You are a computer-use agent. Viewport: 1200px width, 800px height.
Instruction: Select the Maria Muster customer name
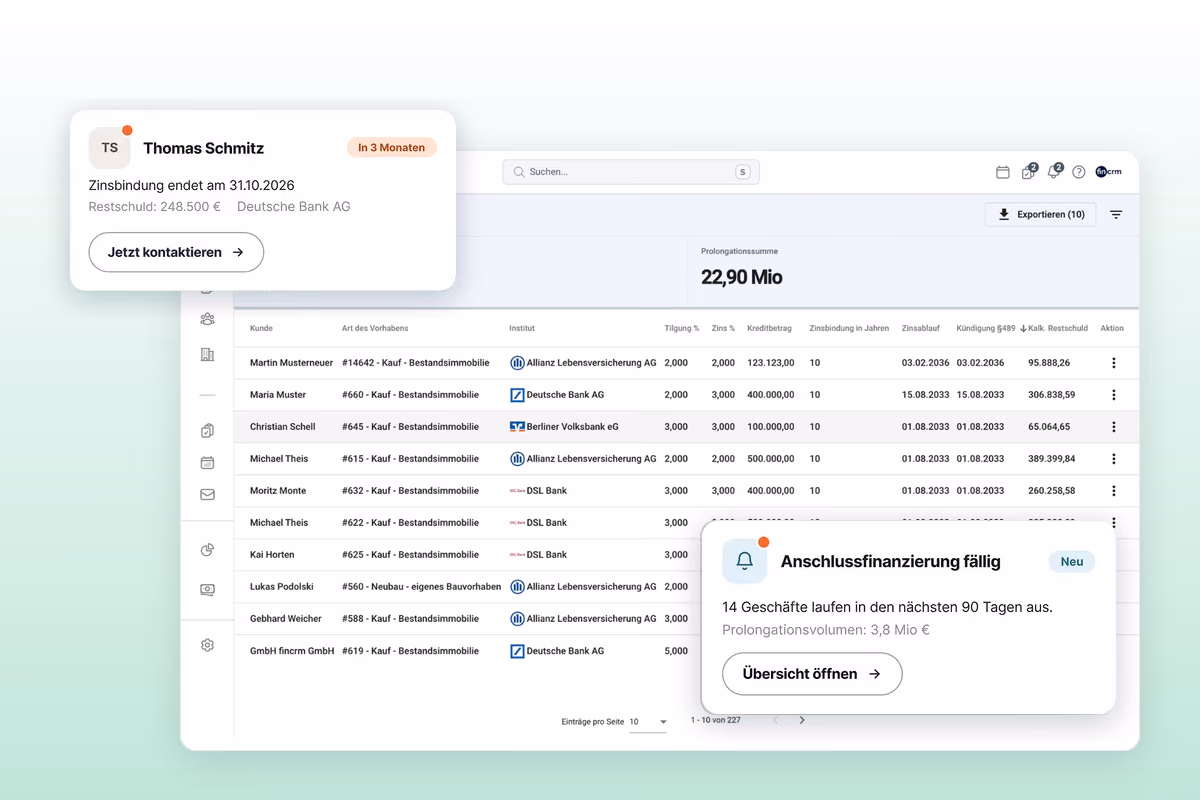[278, 395]
